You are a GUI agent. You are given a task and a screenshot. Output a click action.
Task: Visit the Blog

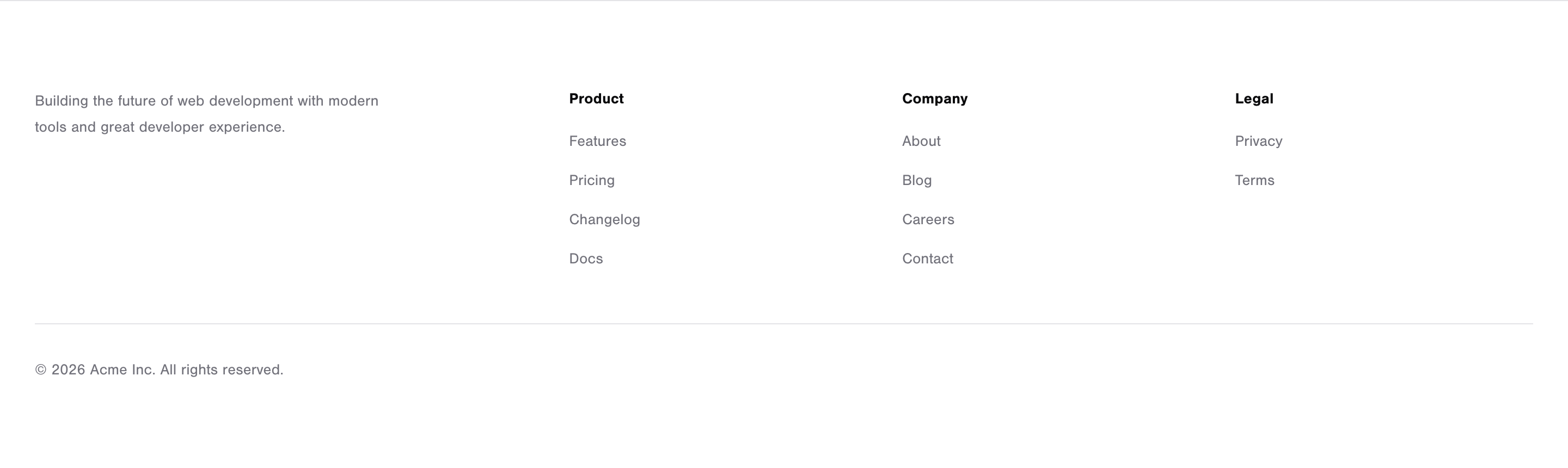pos(917,180)
